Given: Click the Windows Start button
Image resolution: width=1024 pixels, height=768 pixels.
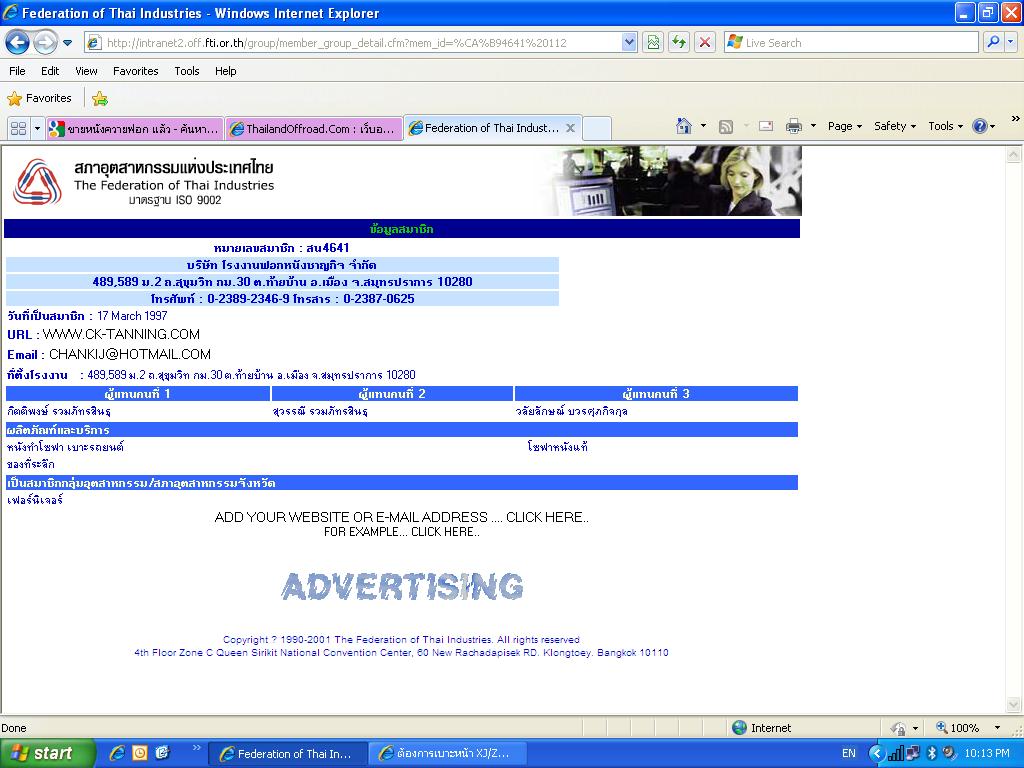Looking at the screenshot, I should 46,753.
